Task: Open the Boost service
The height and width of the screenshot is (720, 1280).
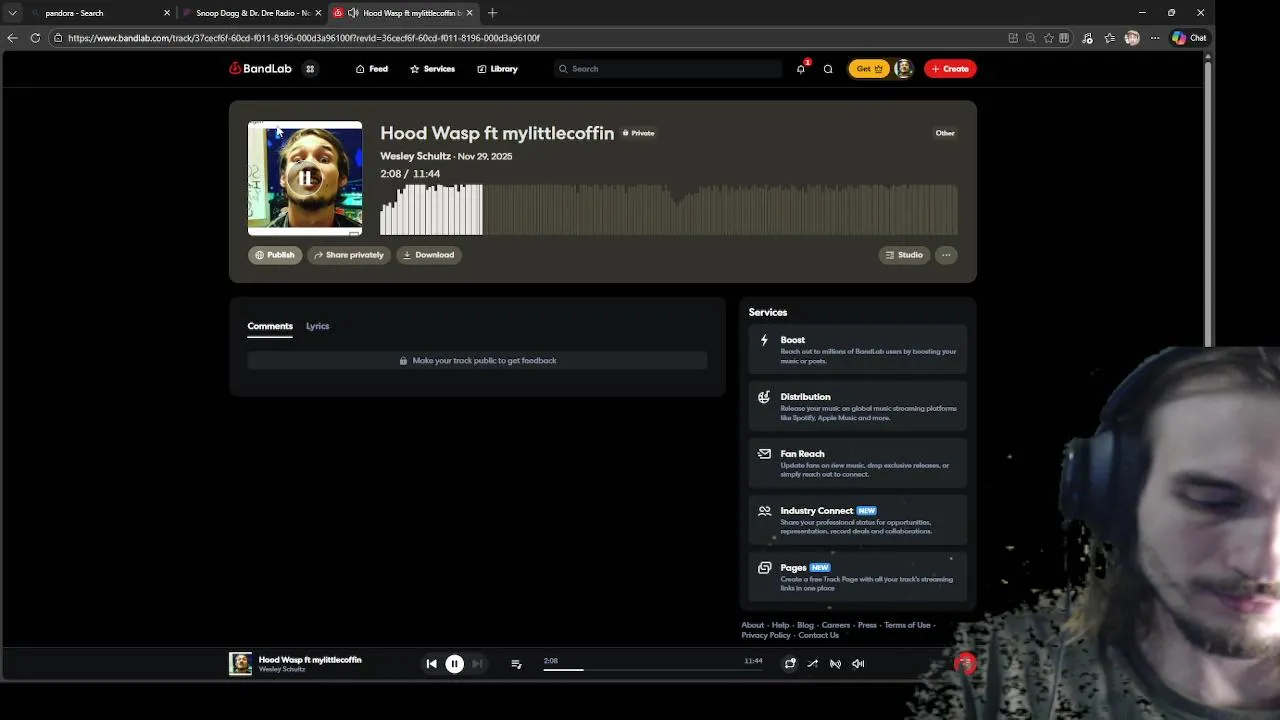Action: [x=857, y=347]
